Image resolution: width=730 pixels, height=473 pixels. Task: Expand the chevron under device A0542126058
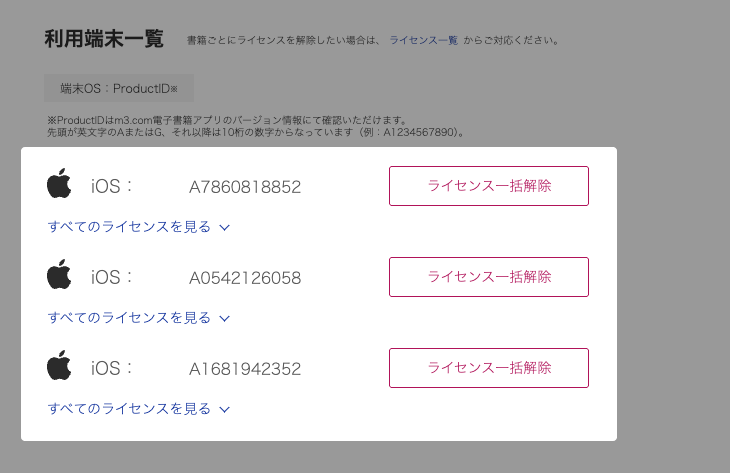point(225,318)
